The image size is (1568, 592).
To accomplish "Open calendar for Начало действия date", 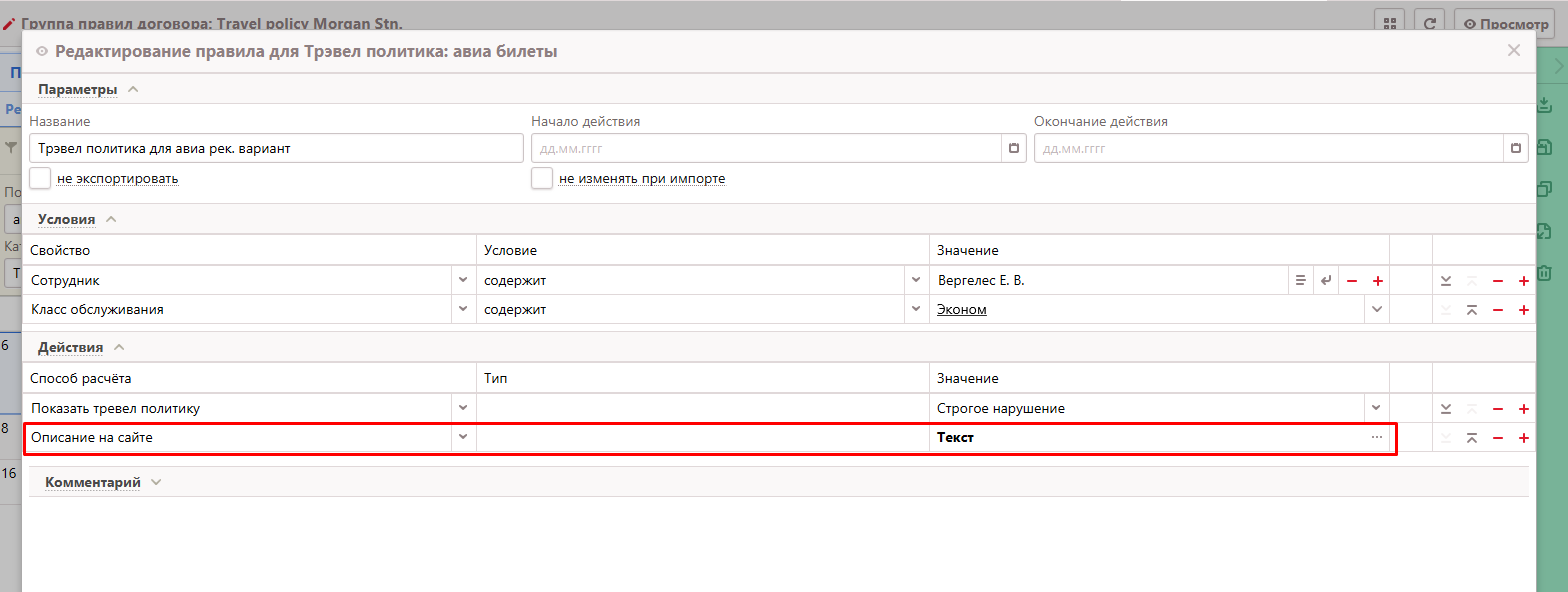I will (x=1014, y=148).
